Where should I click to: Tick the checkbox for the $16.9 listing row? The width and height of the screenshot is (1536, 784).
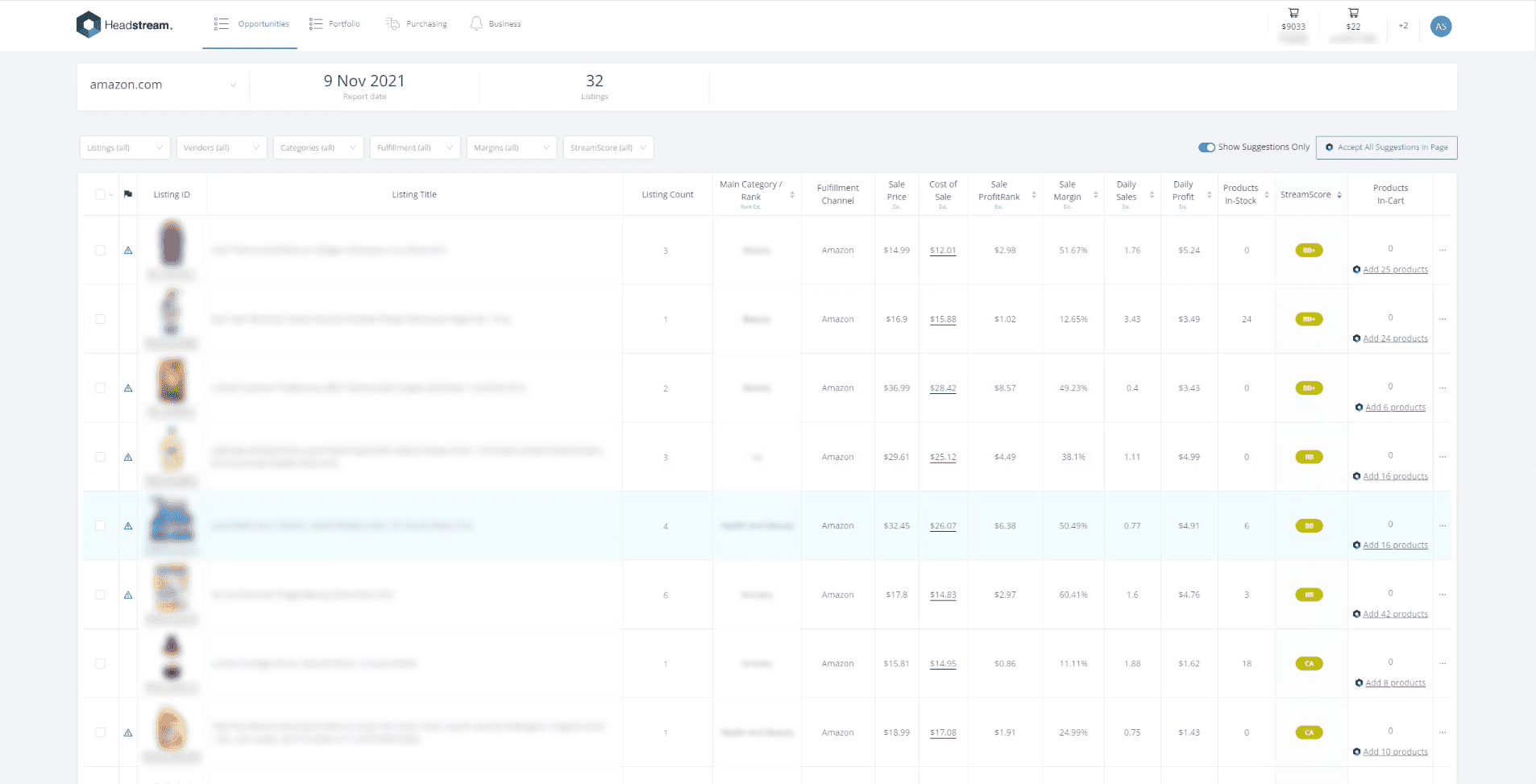click(x=100, y=319)
